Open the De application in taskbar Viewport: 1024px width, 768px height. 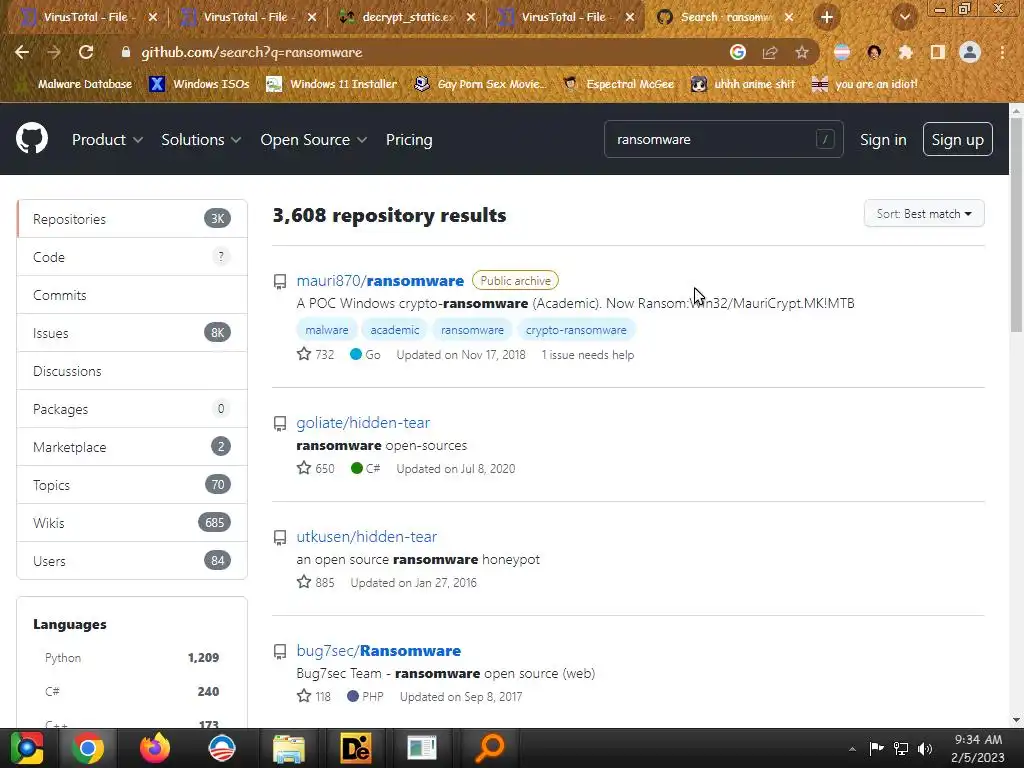355,748
